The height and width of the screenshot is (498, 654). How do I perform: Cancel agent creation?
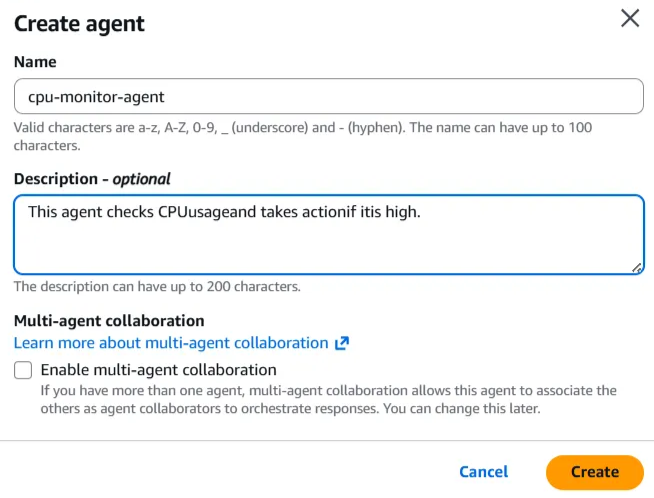(484, 472)
